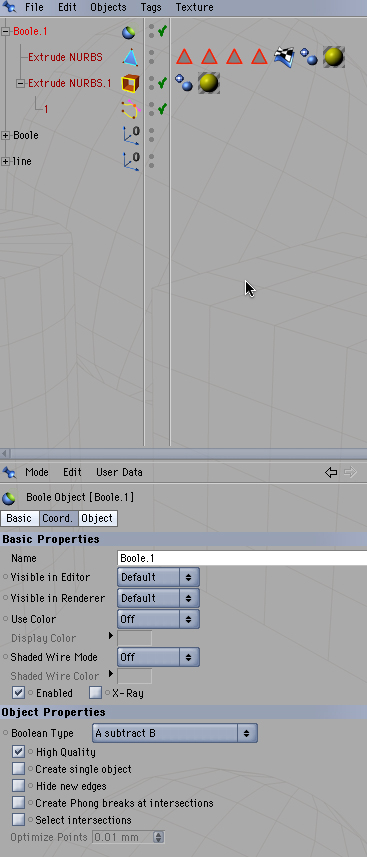The width and height of the screenshot is (367, 857).
Task: Toggle green checkmark for Extrude NURBS.1
Action: (162, 83)
